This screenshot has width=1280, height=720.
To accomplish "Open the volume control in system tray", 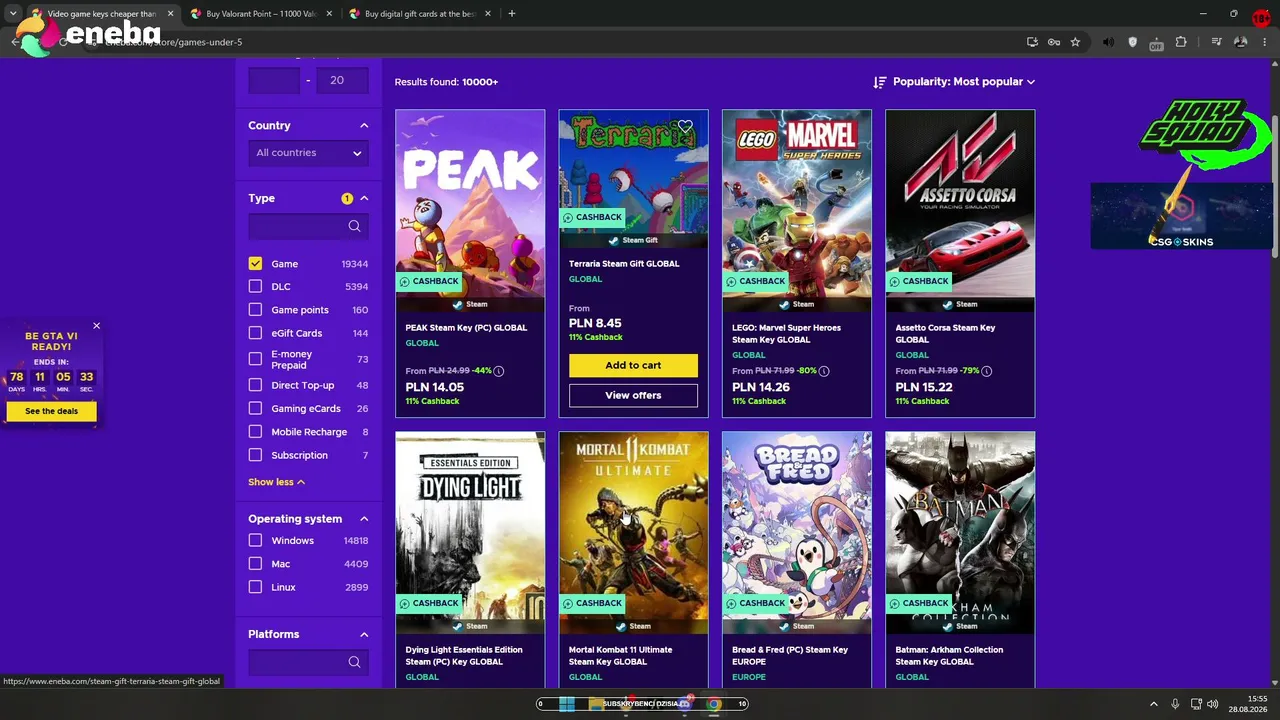I will click(x=1212, y=704).
